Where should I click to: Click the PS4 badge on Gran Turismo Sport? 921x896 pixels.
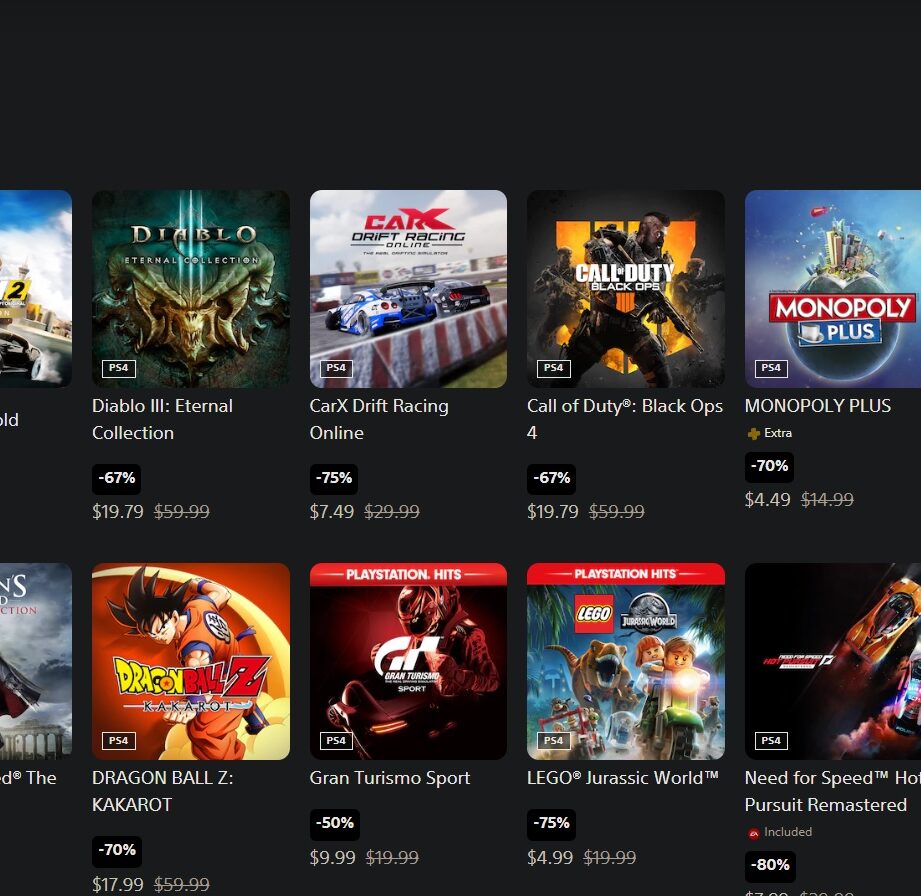[x=336, y=741]
